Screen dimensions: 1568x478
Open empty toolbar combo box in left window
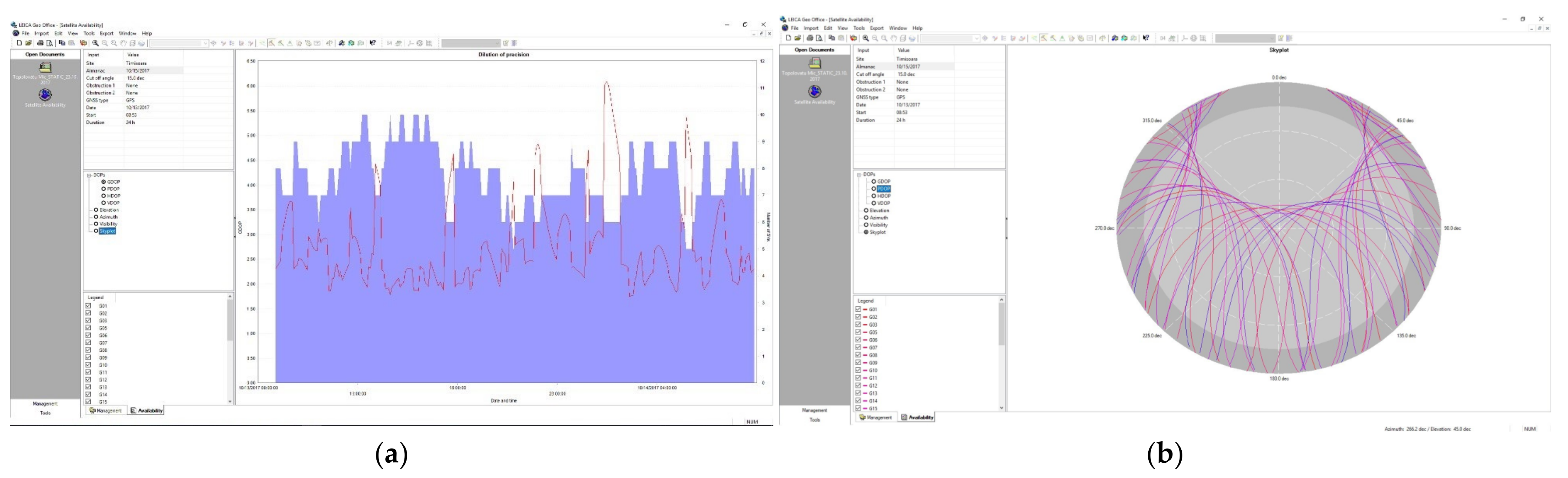click(179, 43)
